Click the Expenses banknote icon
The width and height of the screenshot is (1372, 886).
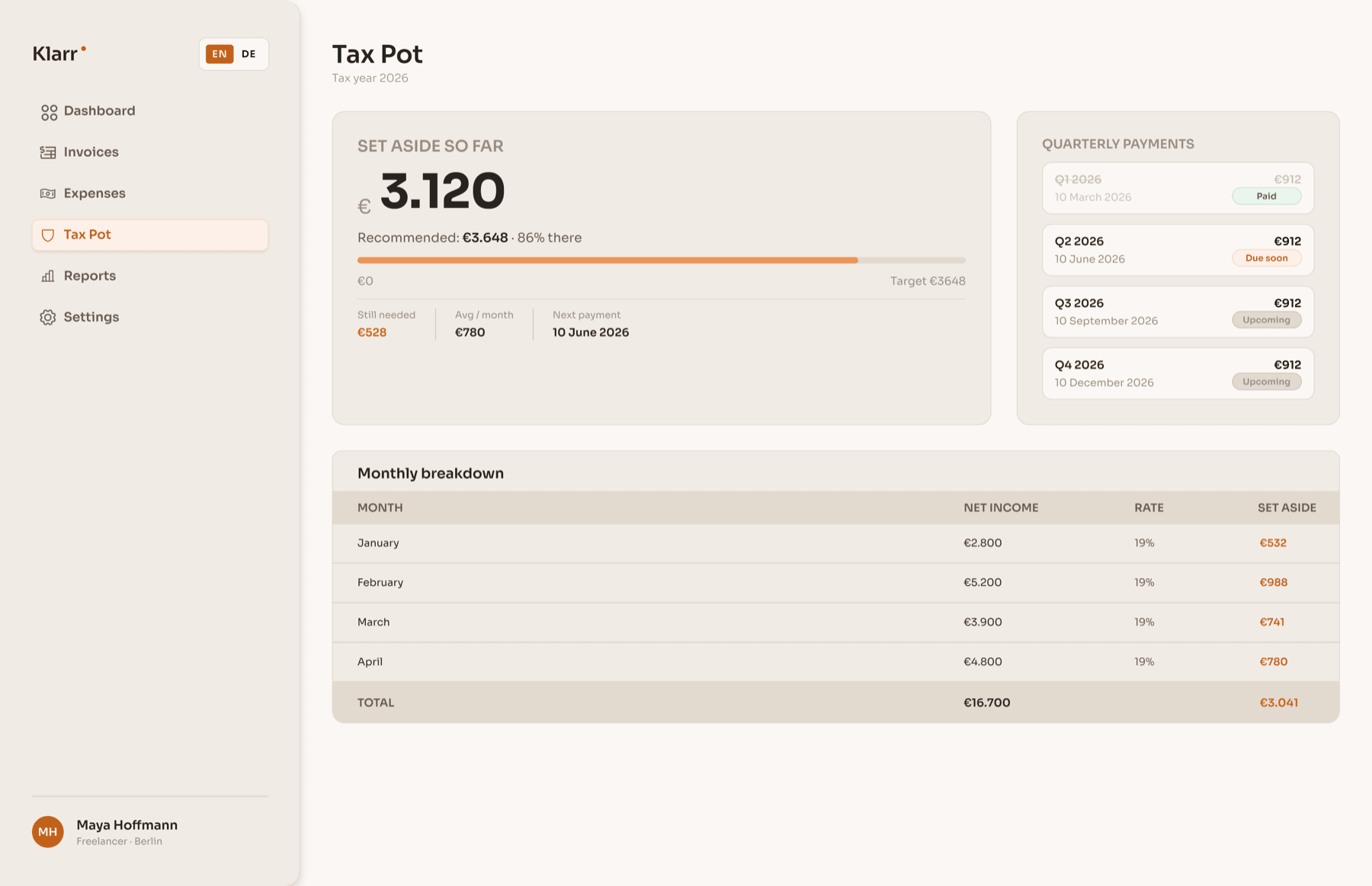(x=48, y=194)
